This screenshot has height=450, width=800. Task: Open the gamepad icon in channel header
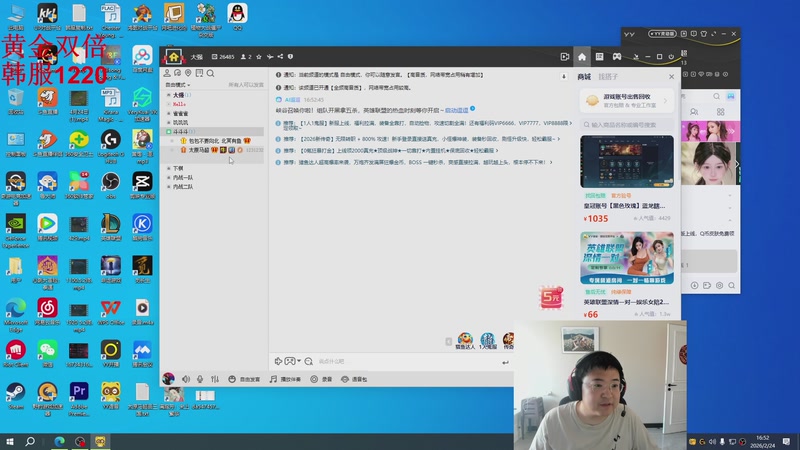(617, 57)
